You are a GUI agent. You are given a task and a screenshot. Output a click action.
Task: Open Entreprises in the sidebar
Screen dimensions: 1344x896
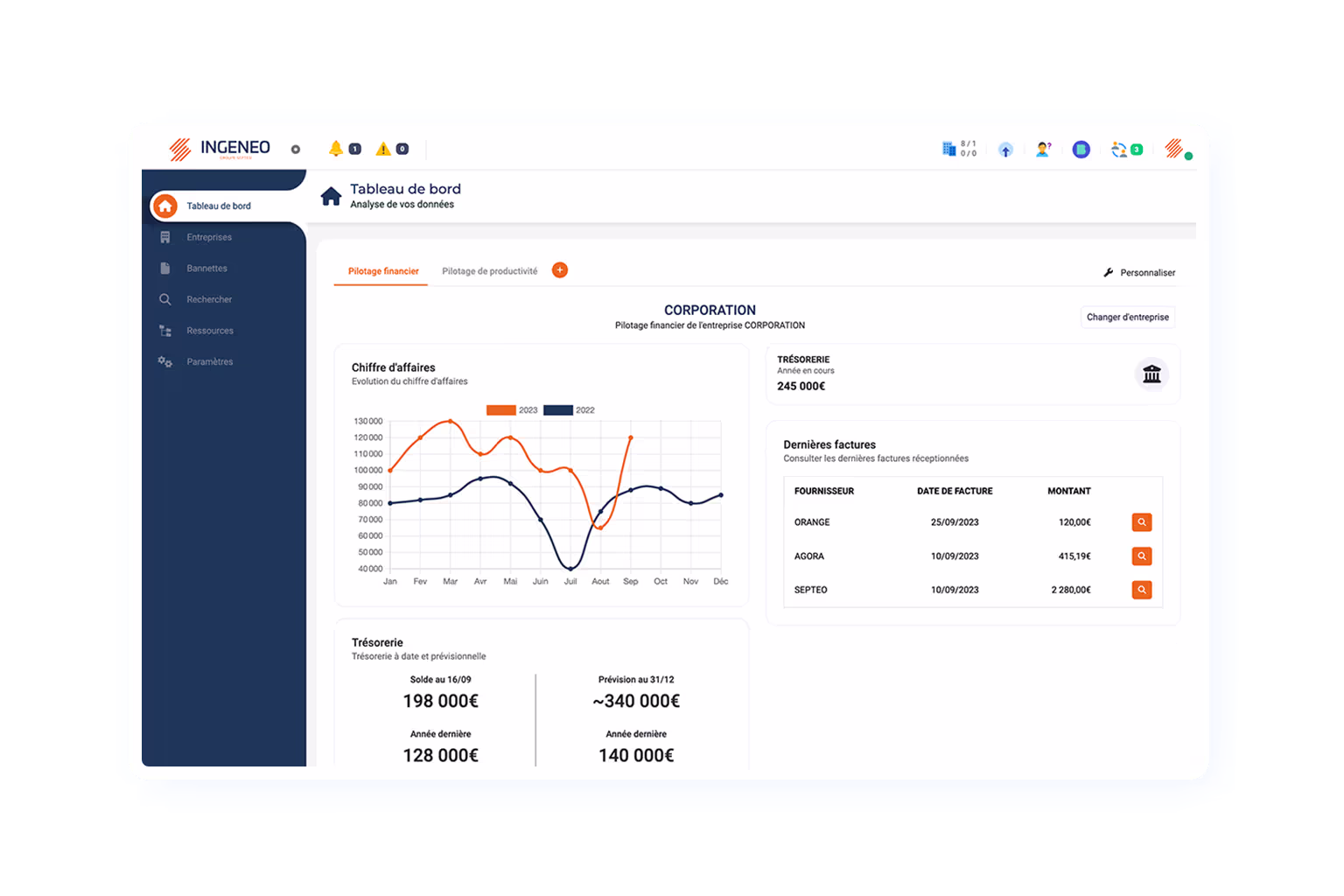pyautogui.click(x=209, y=237)
